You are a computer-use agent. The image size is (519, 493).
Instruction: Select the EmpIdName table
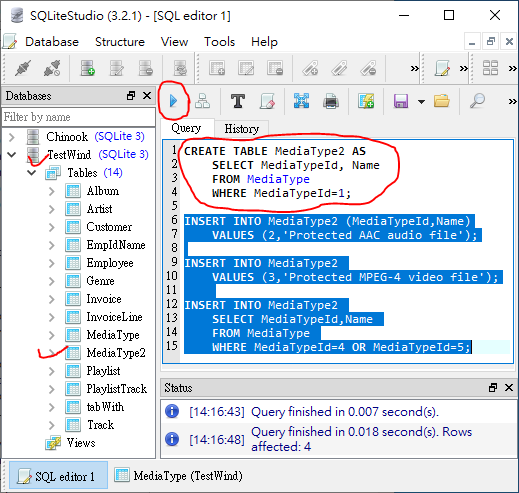coord(116,245)
